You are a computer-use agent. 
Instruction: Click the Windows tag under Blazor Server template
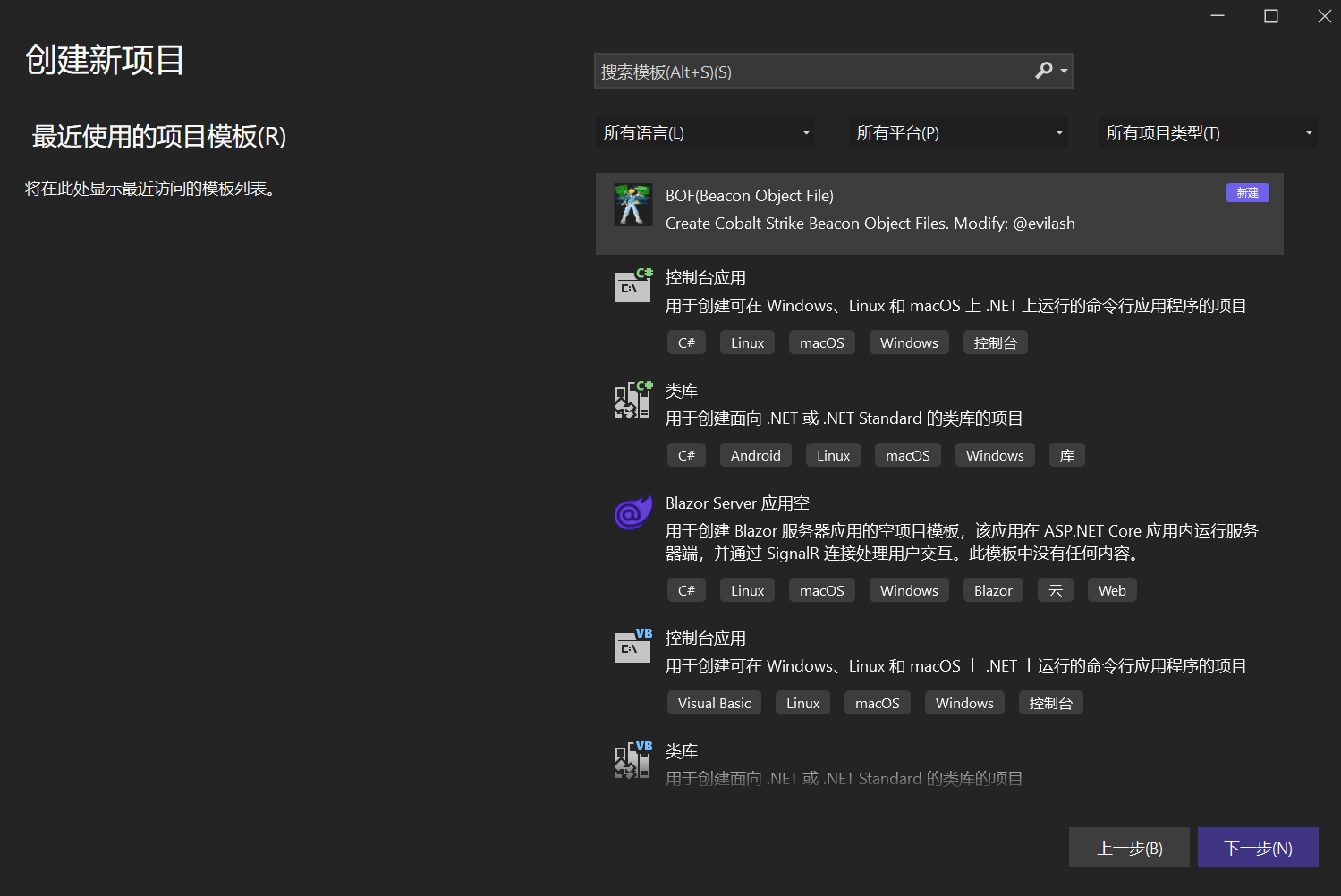(x=909, y=590)
